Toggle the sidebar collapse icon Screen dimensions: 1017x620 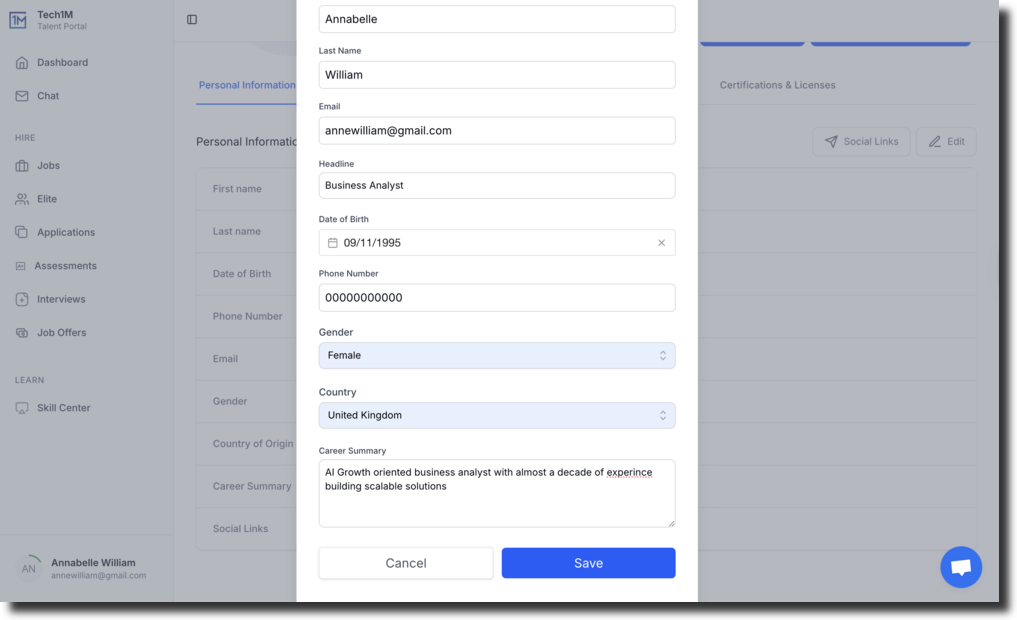coord(192,19)
